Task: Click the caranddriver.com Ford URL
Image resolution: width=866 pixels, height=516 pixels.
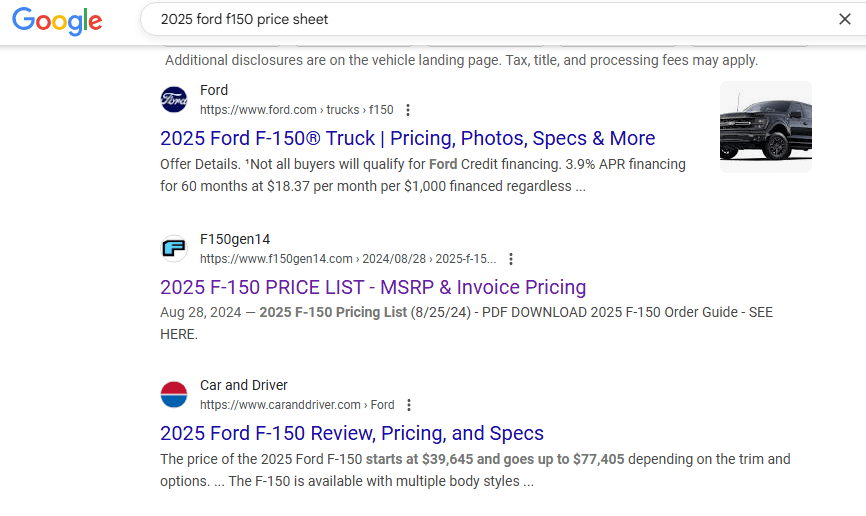Action: pos(297,405)
